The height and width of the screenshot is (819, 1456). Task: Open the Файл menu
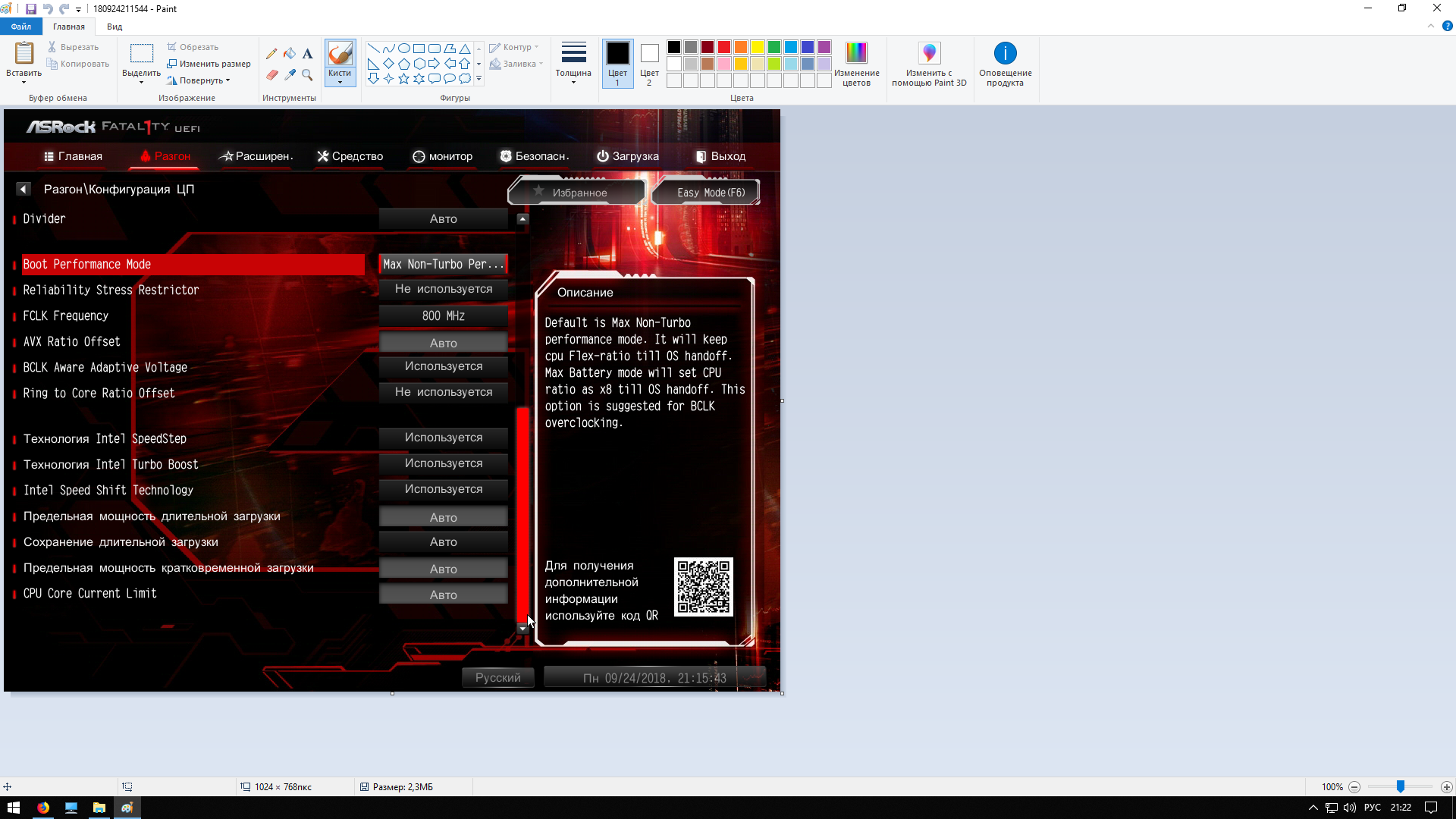(x=21, y=27)
